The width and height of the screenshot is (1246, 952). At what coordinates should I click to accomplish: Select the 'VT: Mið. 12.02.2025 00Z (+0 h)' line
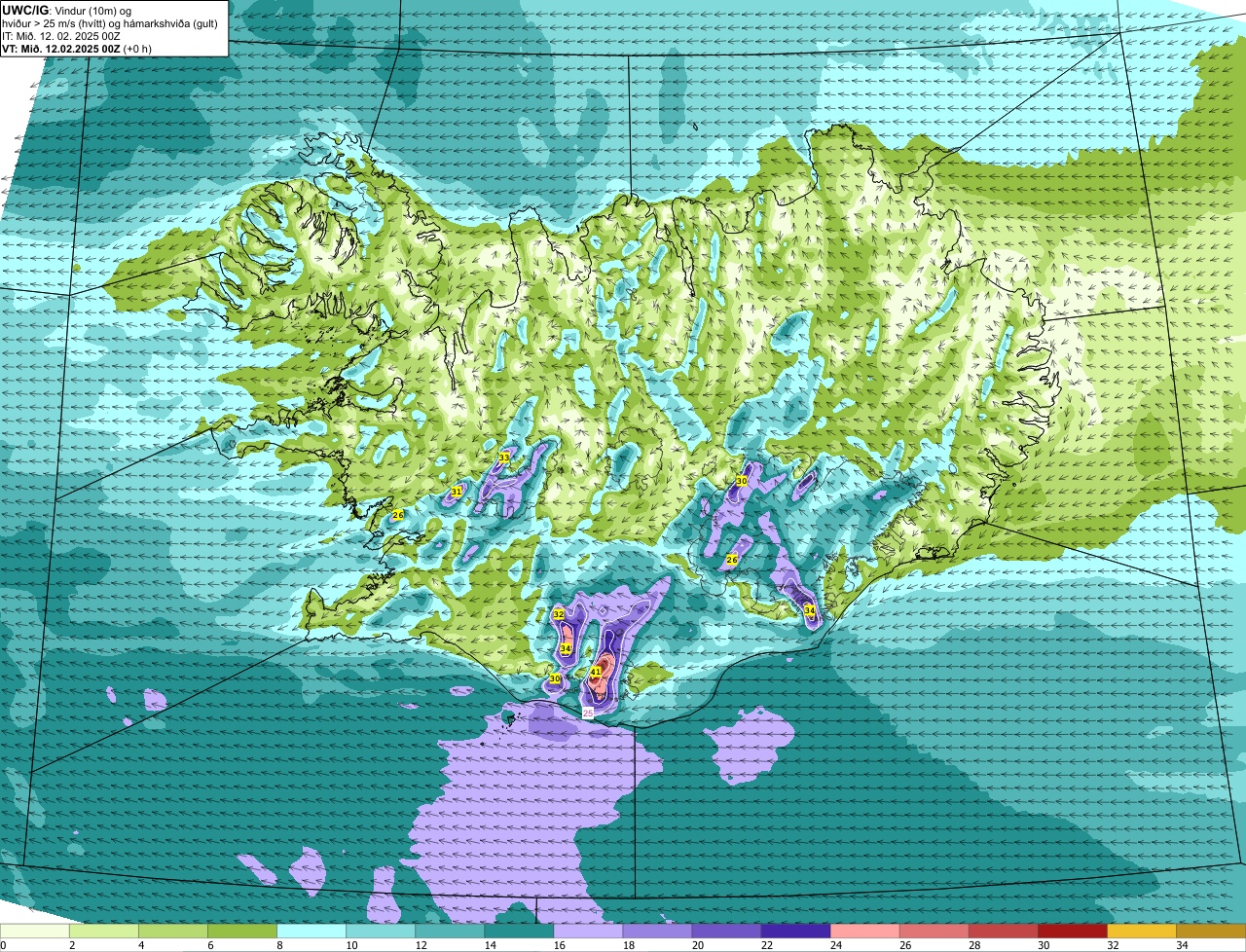click(76, 48)
